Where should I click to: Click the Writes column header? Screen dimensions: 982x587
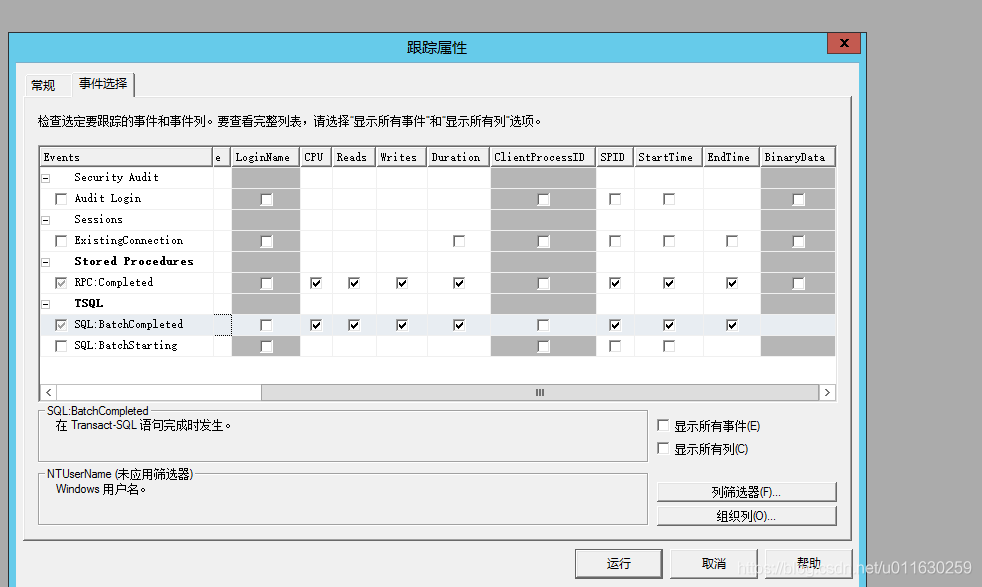[401, 157]
